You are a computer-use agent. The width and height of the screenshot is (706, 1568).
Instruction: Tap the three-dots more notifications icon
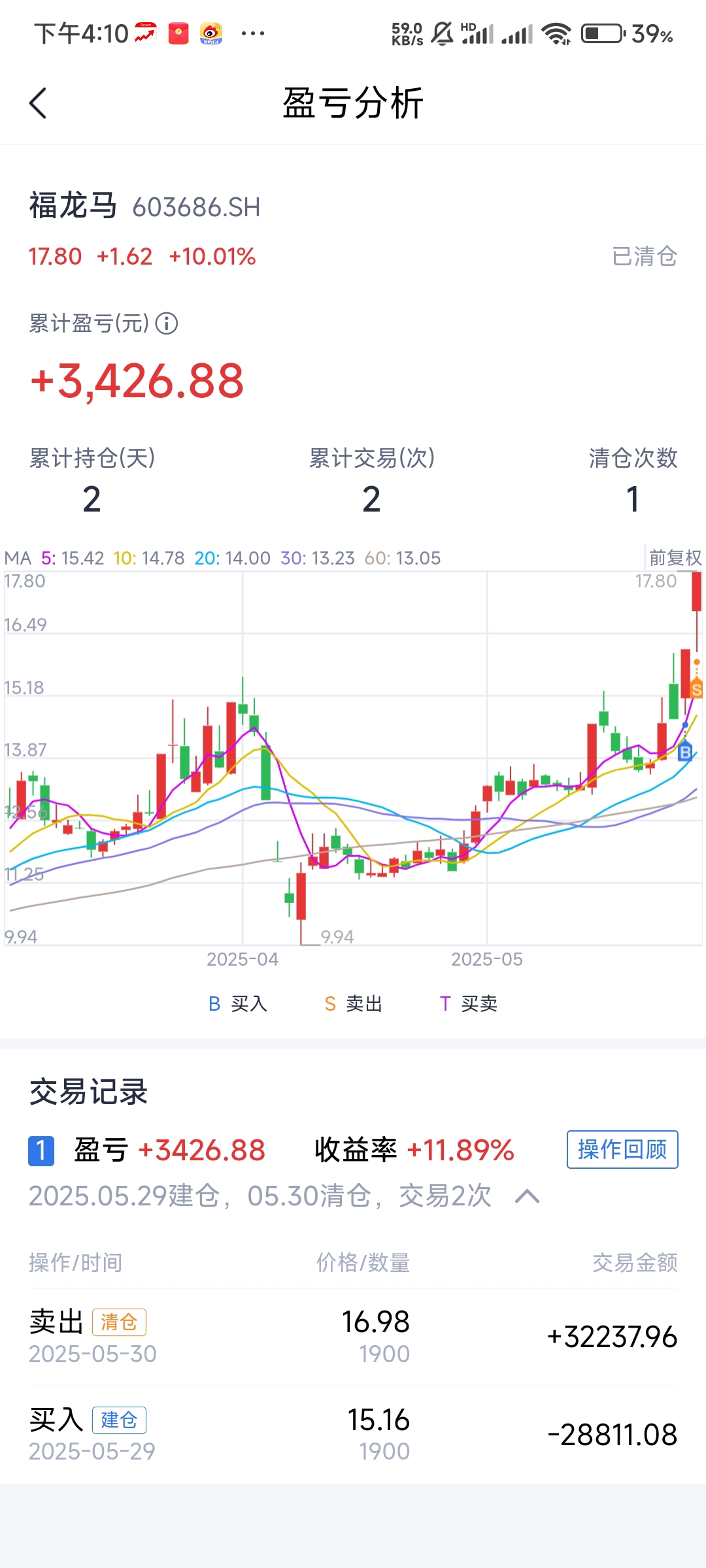tap(253, 33)
